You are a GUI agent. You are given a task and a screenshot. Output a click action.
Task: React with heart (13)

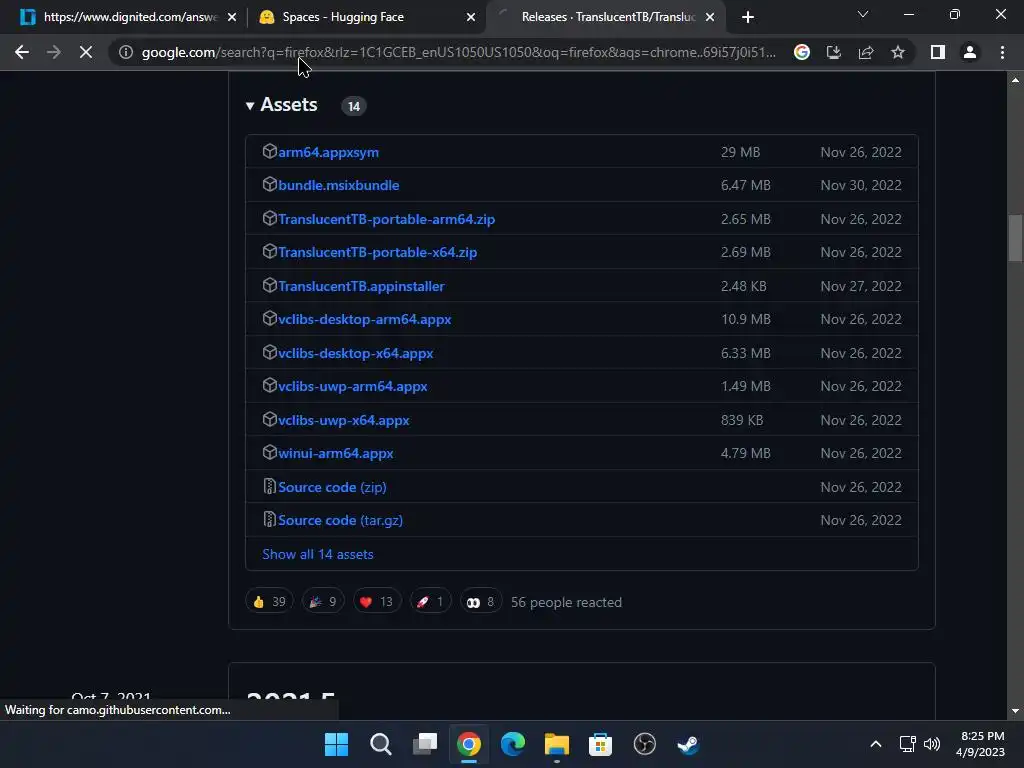pos(377,601)
